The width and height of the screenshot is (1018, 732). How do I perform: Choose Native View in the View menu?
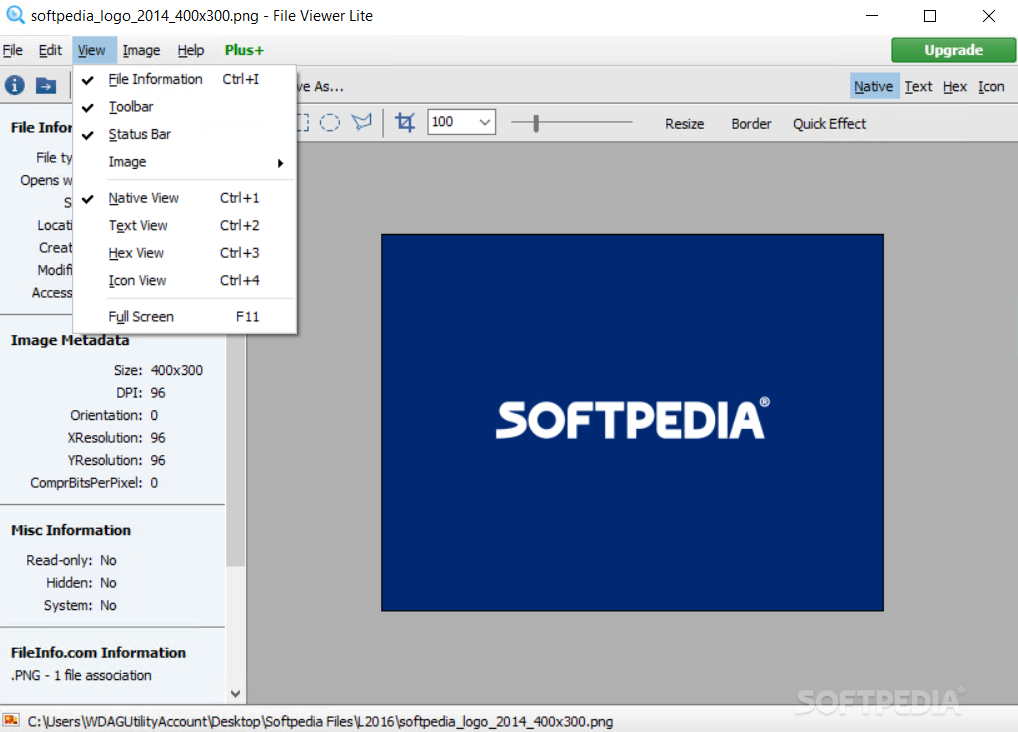pos(184,198)
